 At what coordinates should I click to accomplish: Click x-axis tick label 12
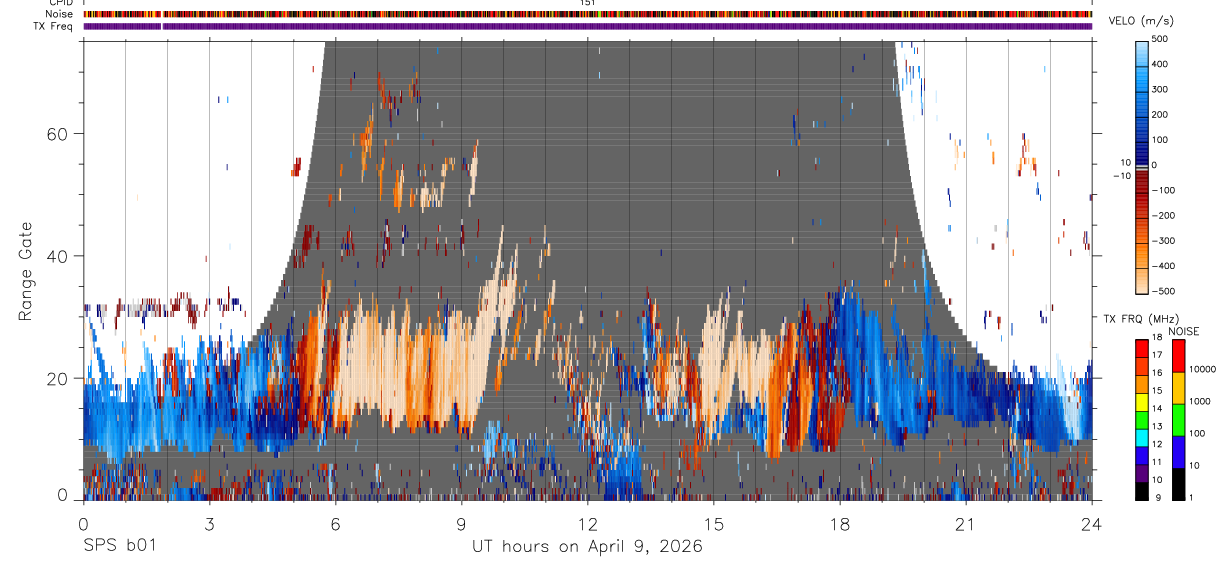tap(587, 524)
